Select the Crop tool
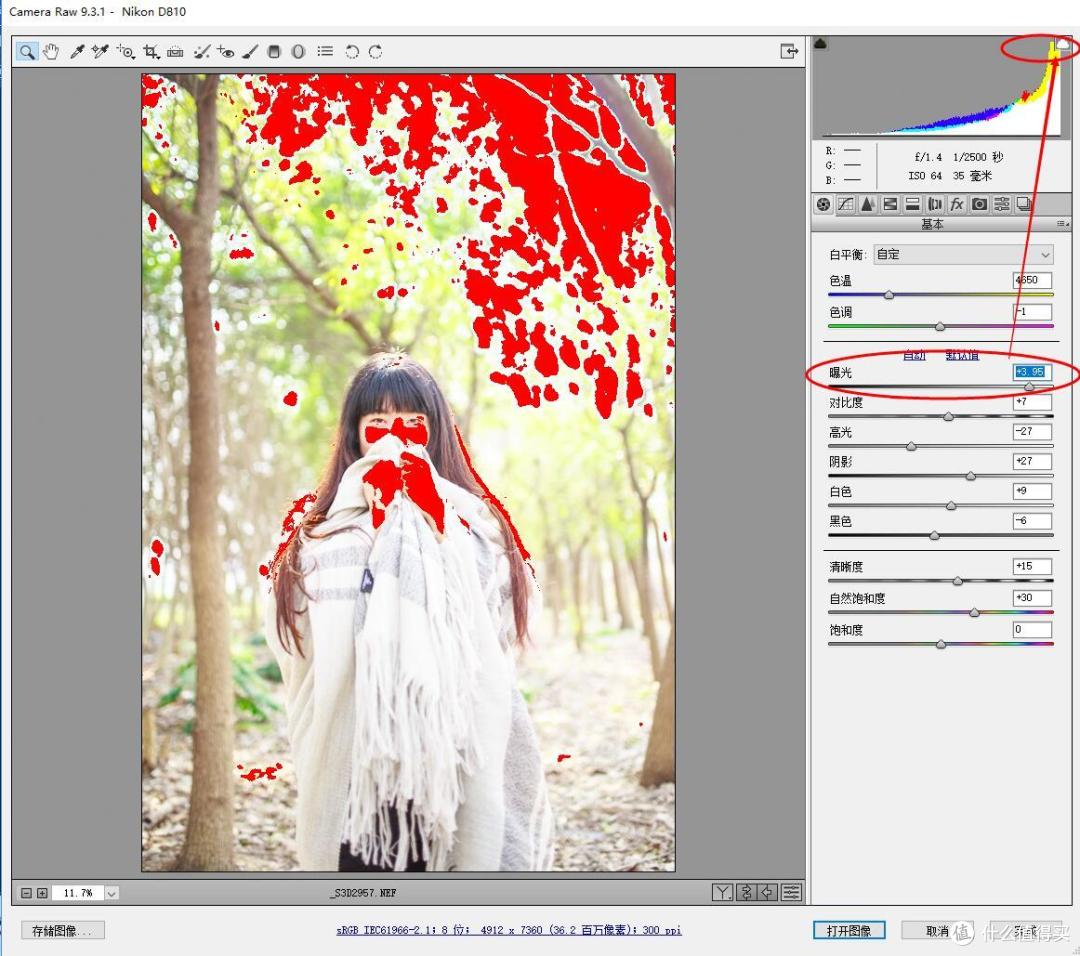The height and width of the screenshot is (956, 1080). coord(151,52)
